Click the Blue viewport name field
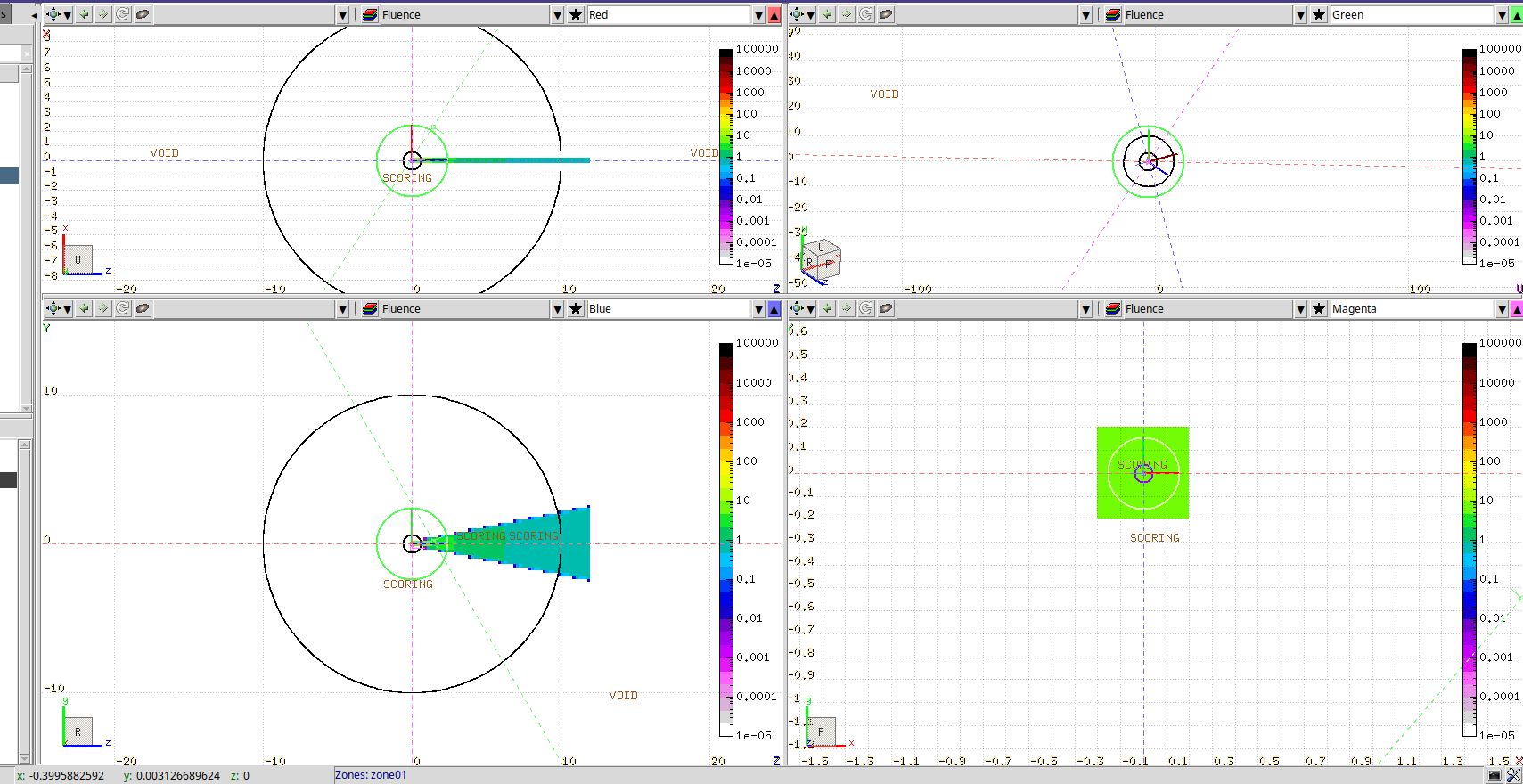 pyautogui.click(x=669, y=308)
